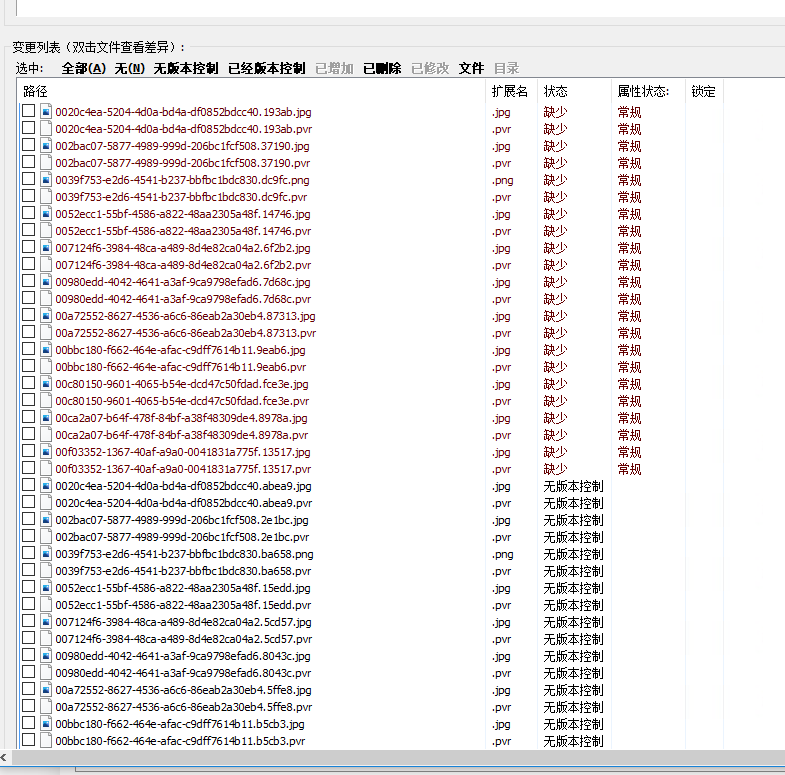Select files via 文件 filter link
This screenshot has height=775, width=785.
click(471, 68)
